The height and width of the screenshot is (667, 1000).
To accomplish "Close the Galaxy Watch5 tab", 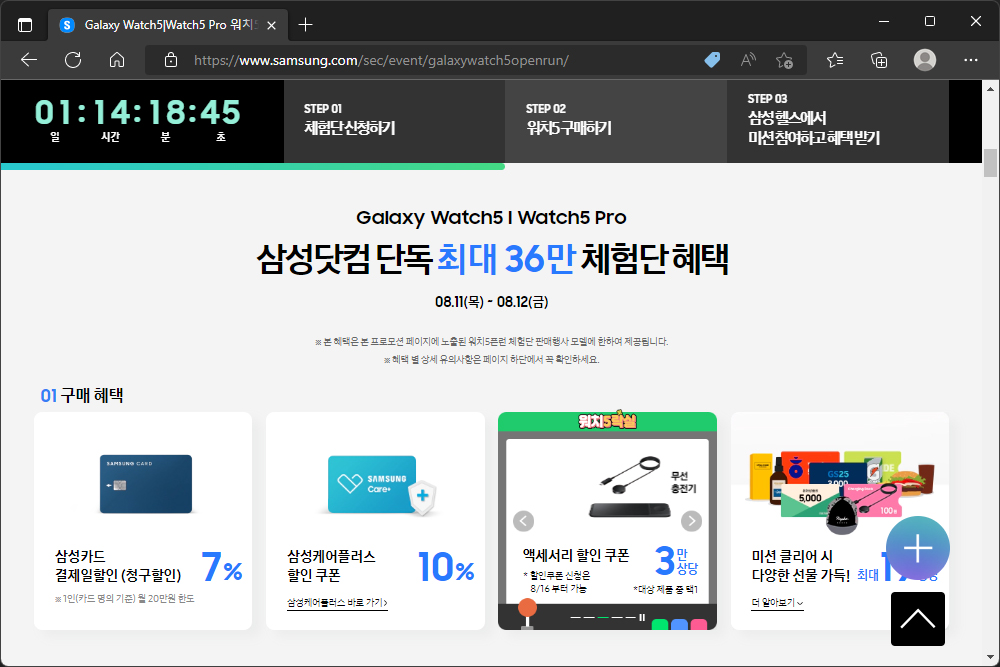I will pyautogui.click(x=272, y=25).
